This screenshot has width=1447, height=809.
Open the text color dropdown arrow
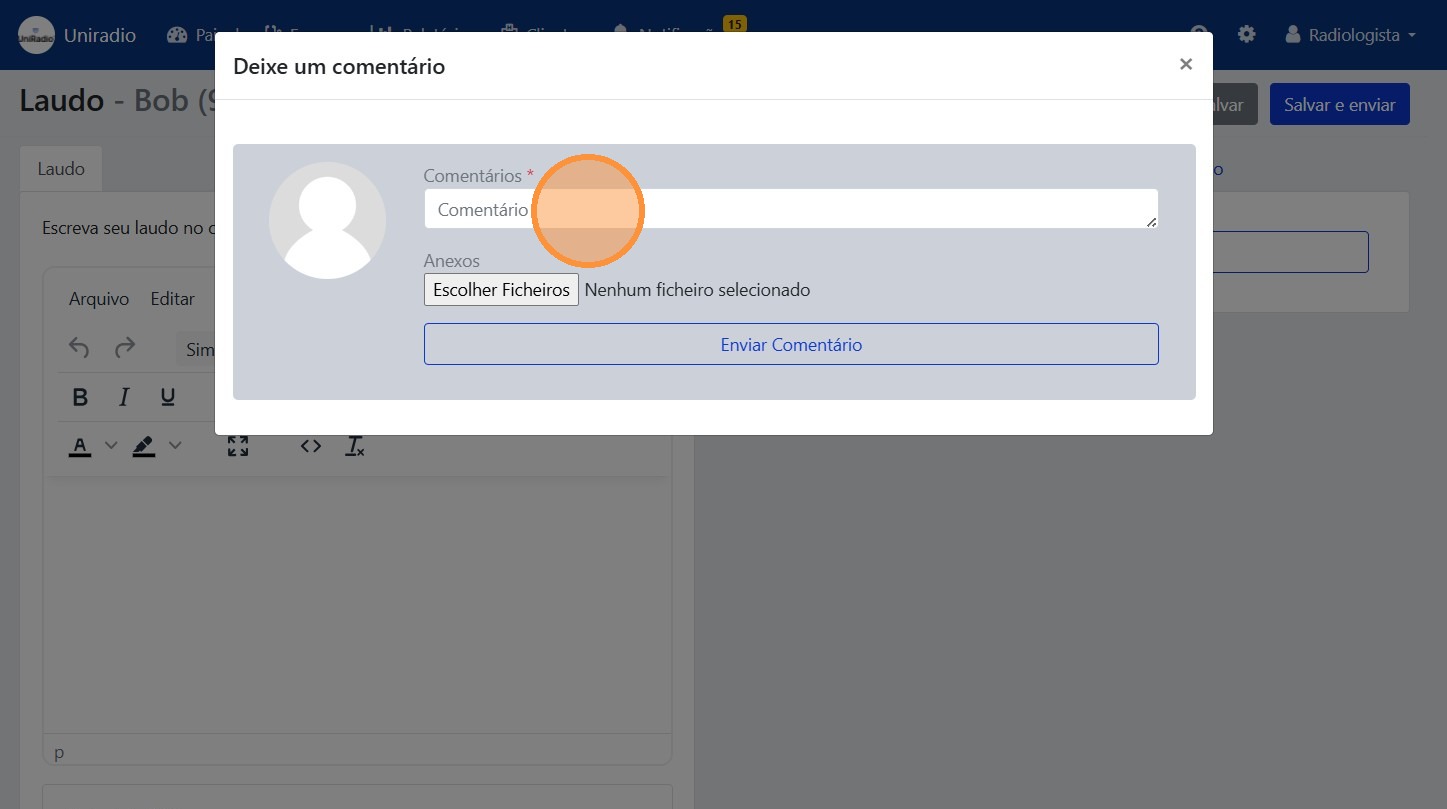pos(111,446)
